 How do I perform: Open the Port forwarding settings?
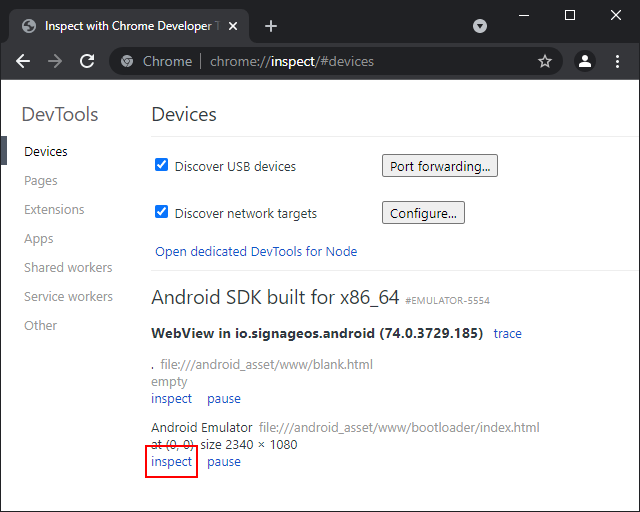tap(440, 166)
